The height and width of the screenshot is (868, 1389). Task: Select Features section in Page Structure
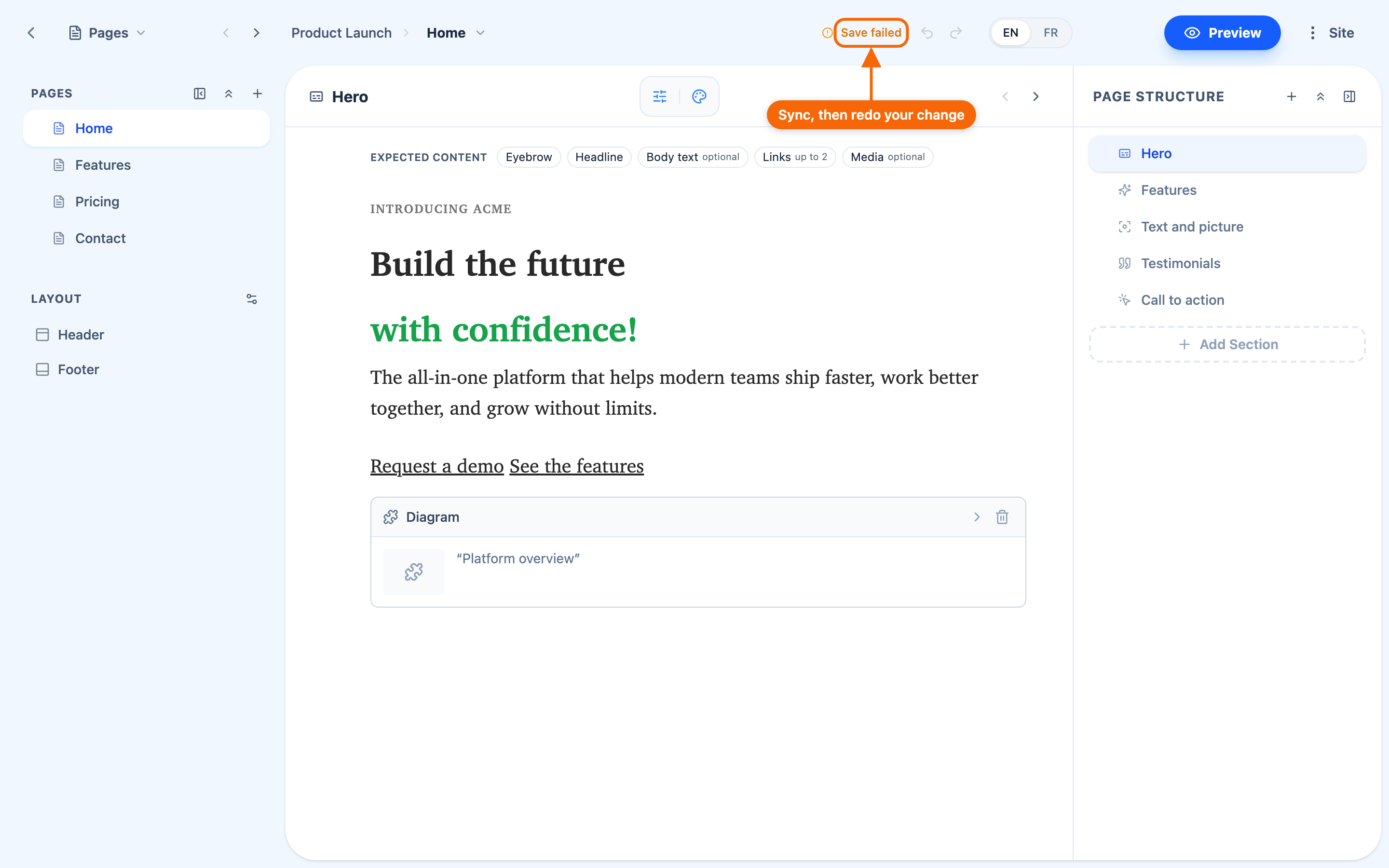[x=1227, y=190]
